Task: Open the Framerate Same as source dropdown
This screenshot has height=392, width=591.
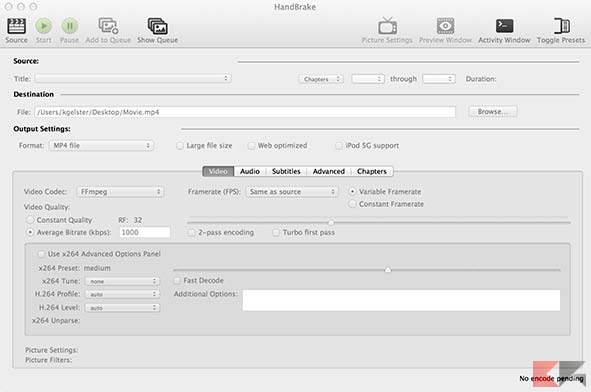Action: [292, 191]
